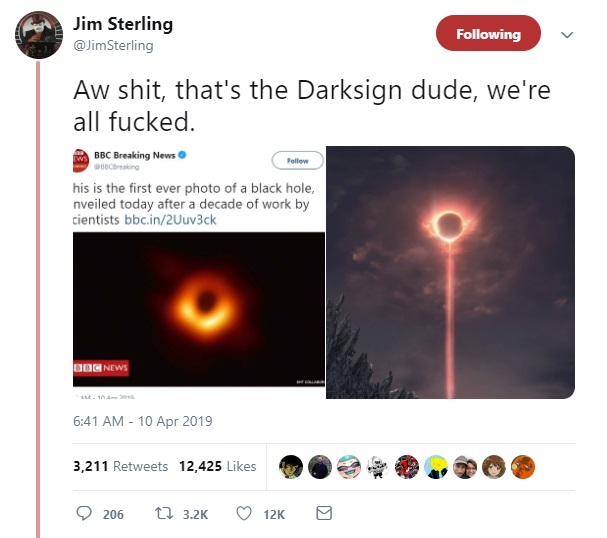This screenshot has height=538, width=607.
Task: Click the @JimSterling handle
Action: pyautogui.click(x=113, y=45)
